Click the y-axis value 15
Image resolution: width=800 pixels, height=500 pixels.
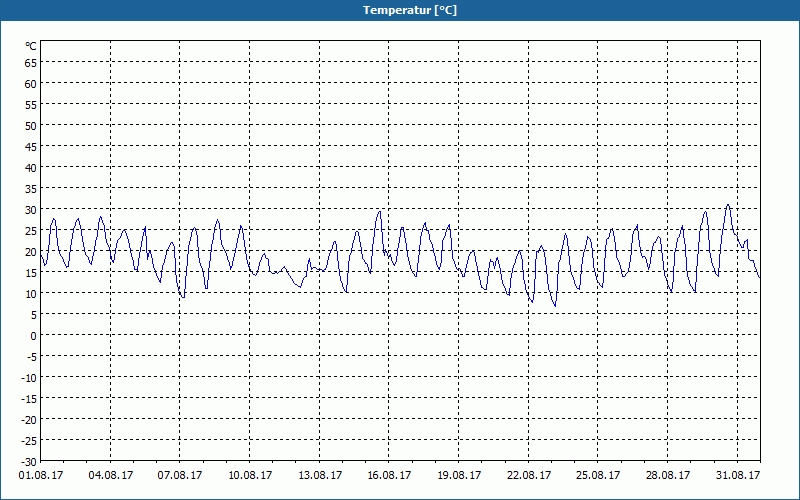click(31, 272)
